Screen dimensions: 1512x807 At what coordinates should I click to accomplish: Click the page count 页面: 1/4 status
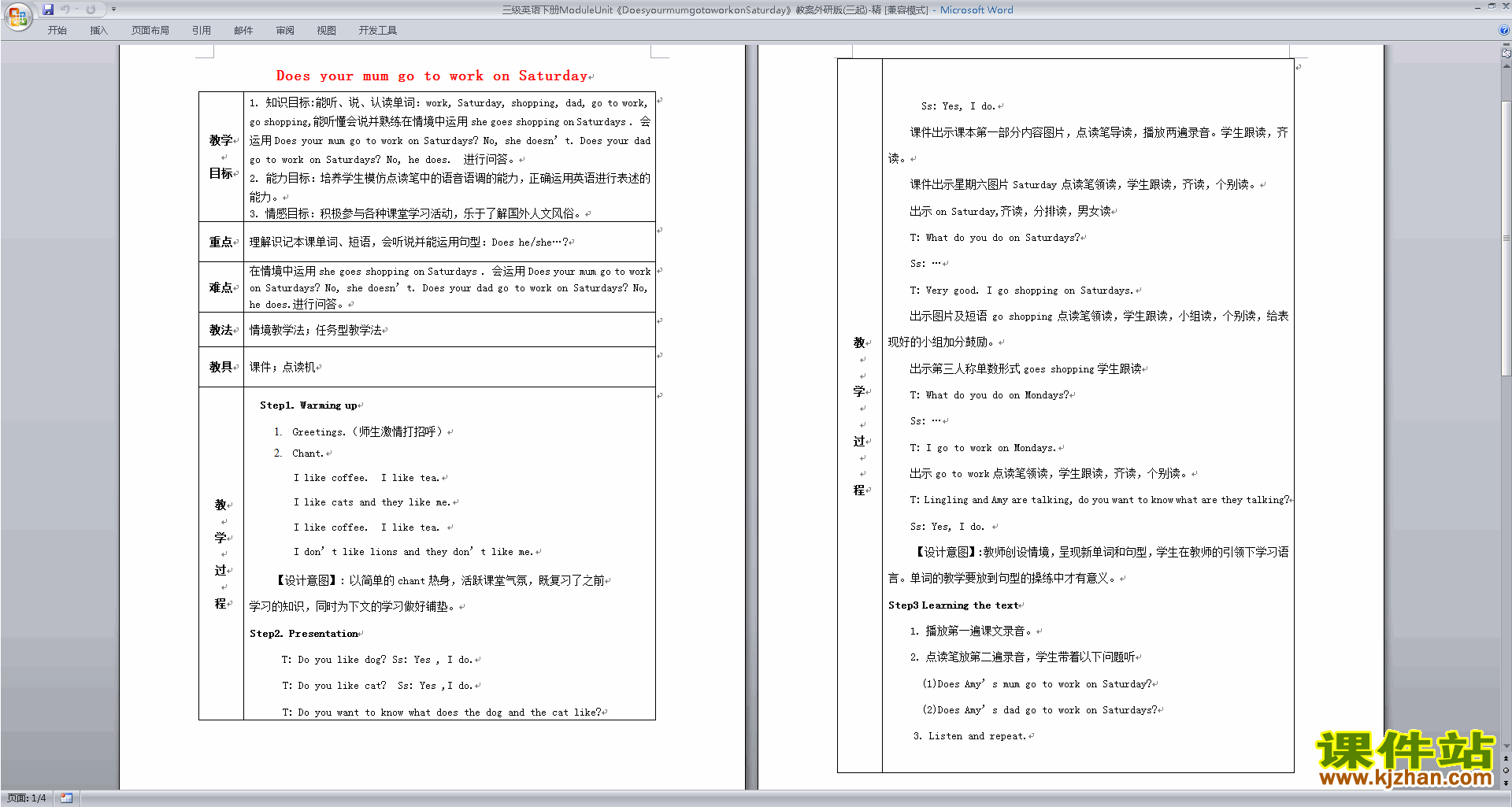pos(26,798)
